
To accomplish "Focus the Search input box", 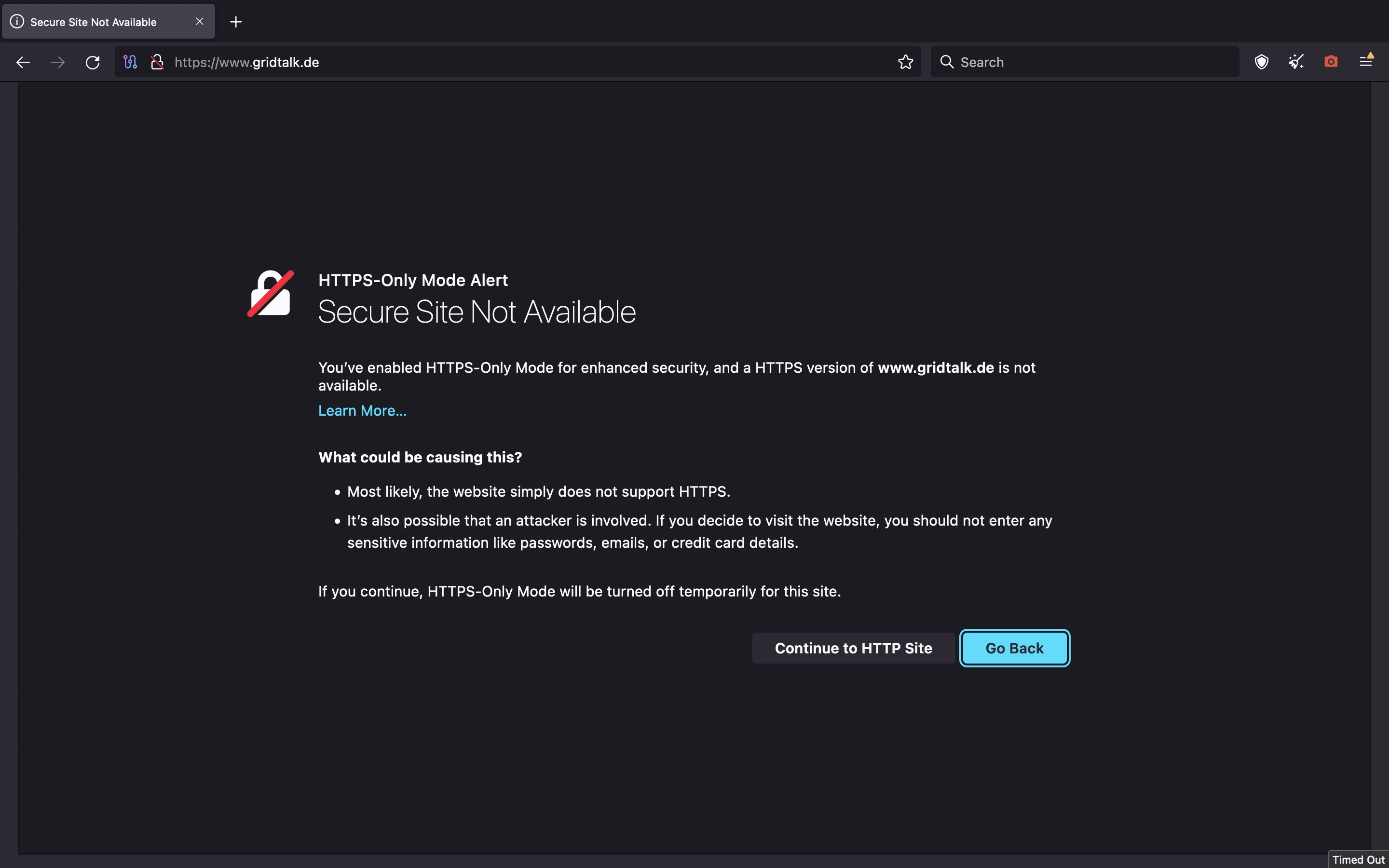I will (1090, 62).
